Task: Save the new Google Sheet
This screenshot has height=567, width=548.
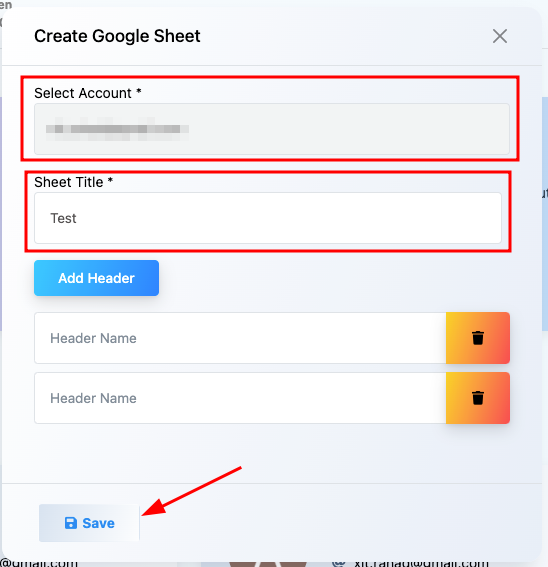Action: point(89,523)
